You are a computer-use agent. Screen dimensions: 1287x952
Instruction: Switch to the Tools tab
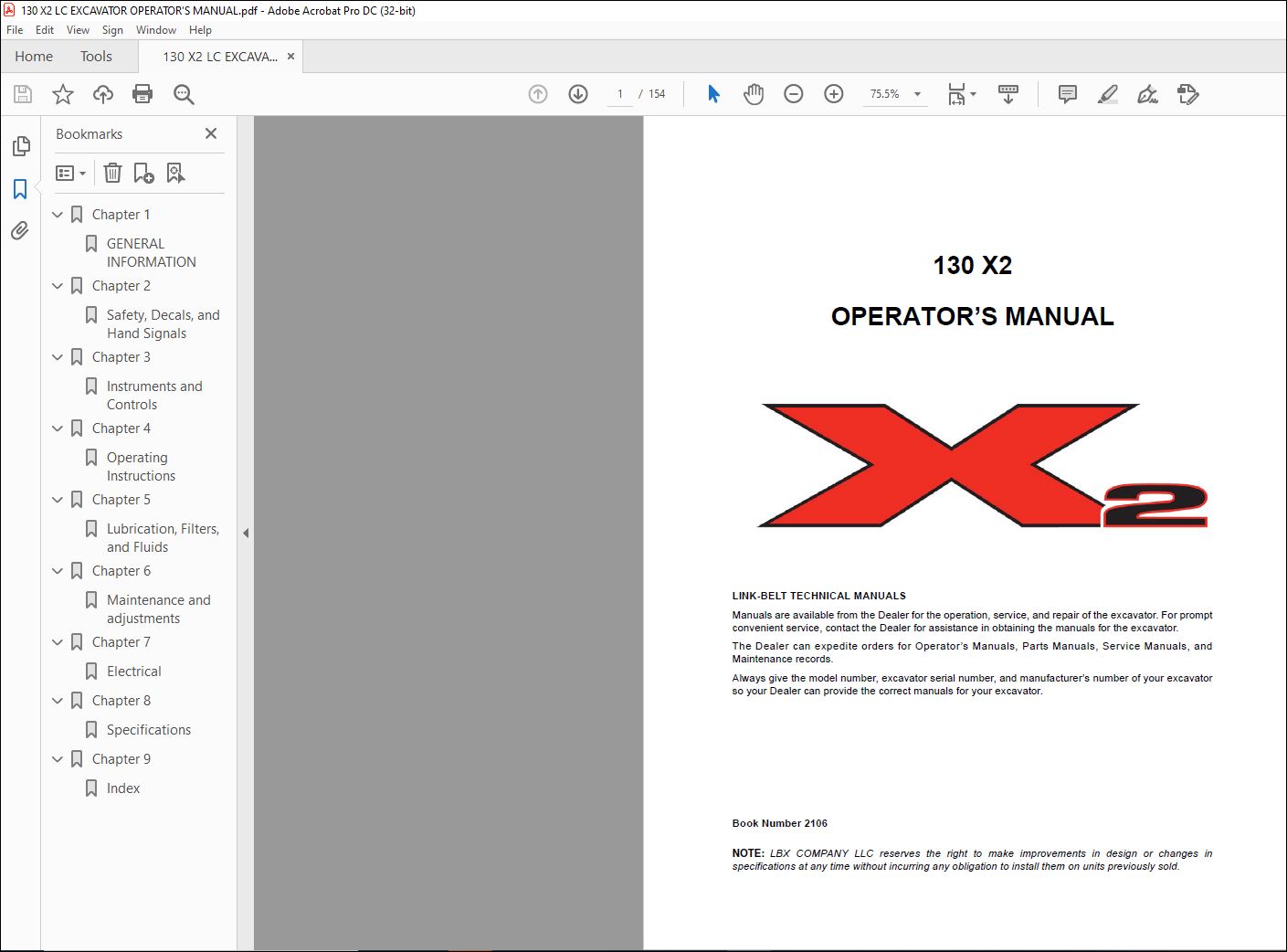[96, 56]
